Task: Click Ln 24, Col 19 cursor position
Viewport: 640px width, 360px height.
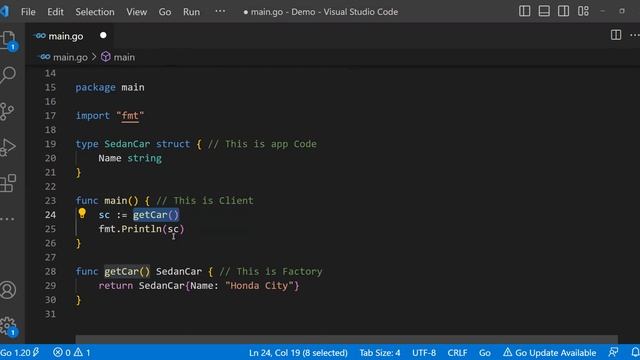Action: click(298, 353)
